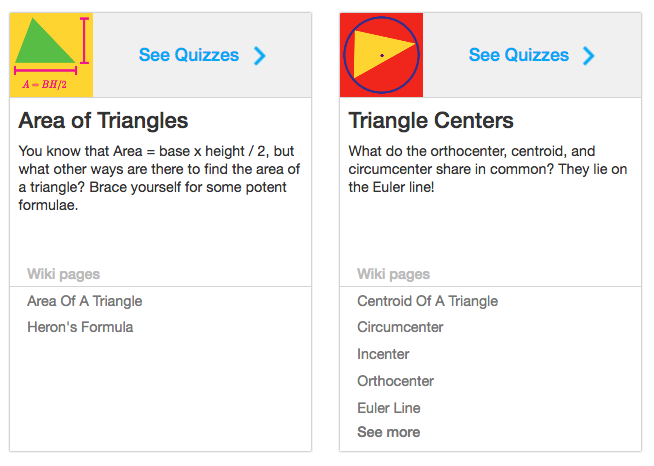Screen dimensions: 654x466
Task: Open the Circumcenter wiki page
Action: (x=400, y=327)
